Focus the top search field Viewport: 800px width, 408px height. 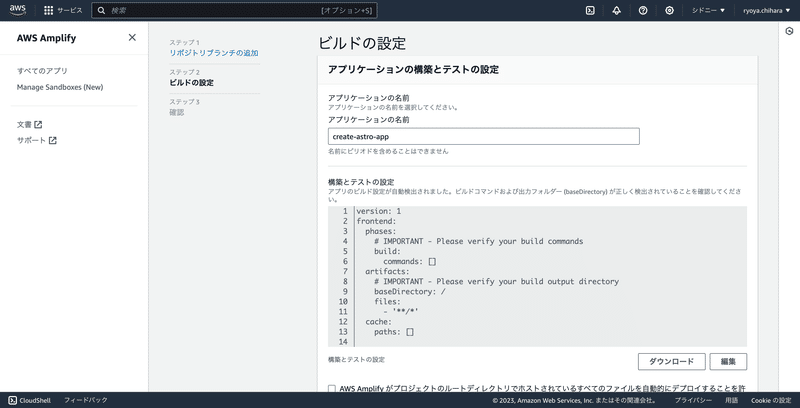click(x=235, y=10)
